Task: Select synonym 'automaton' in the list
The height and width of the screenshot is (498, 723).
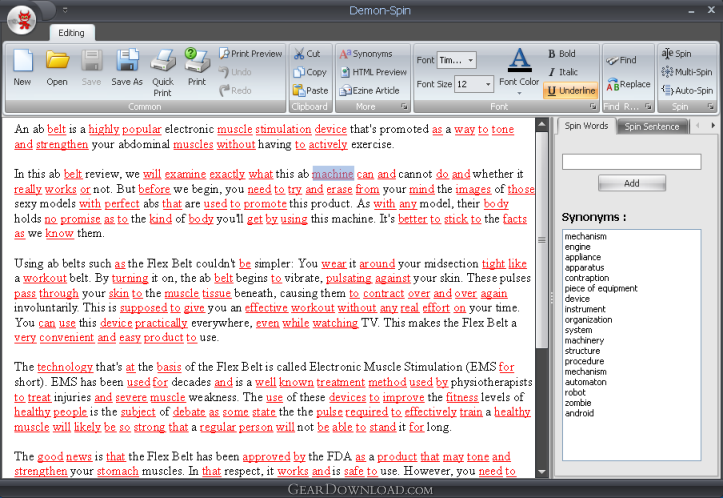Action: 586,382
